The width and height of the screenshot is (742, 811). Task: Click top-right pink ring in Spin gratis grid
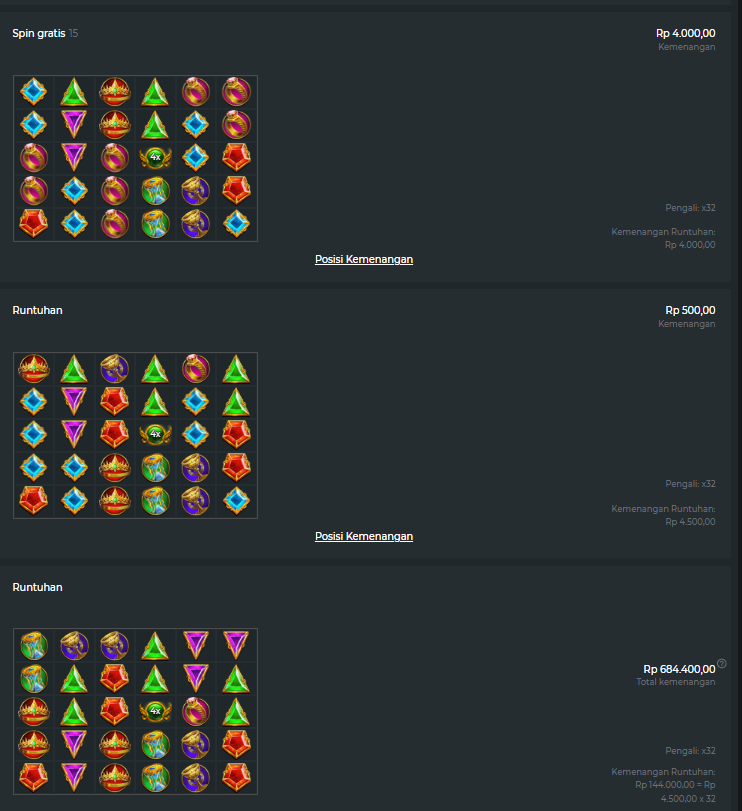click(236, 92)
